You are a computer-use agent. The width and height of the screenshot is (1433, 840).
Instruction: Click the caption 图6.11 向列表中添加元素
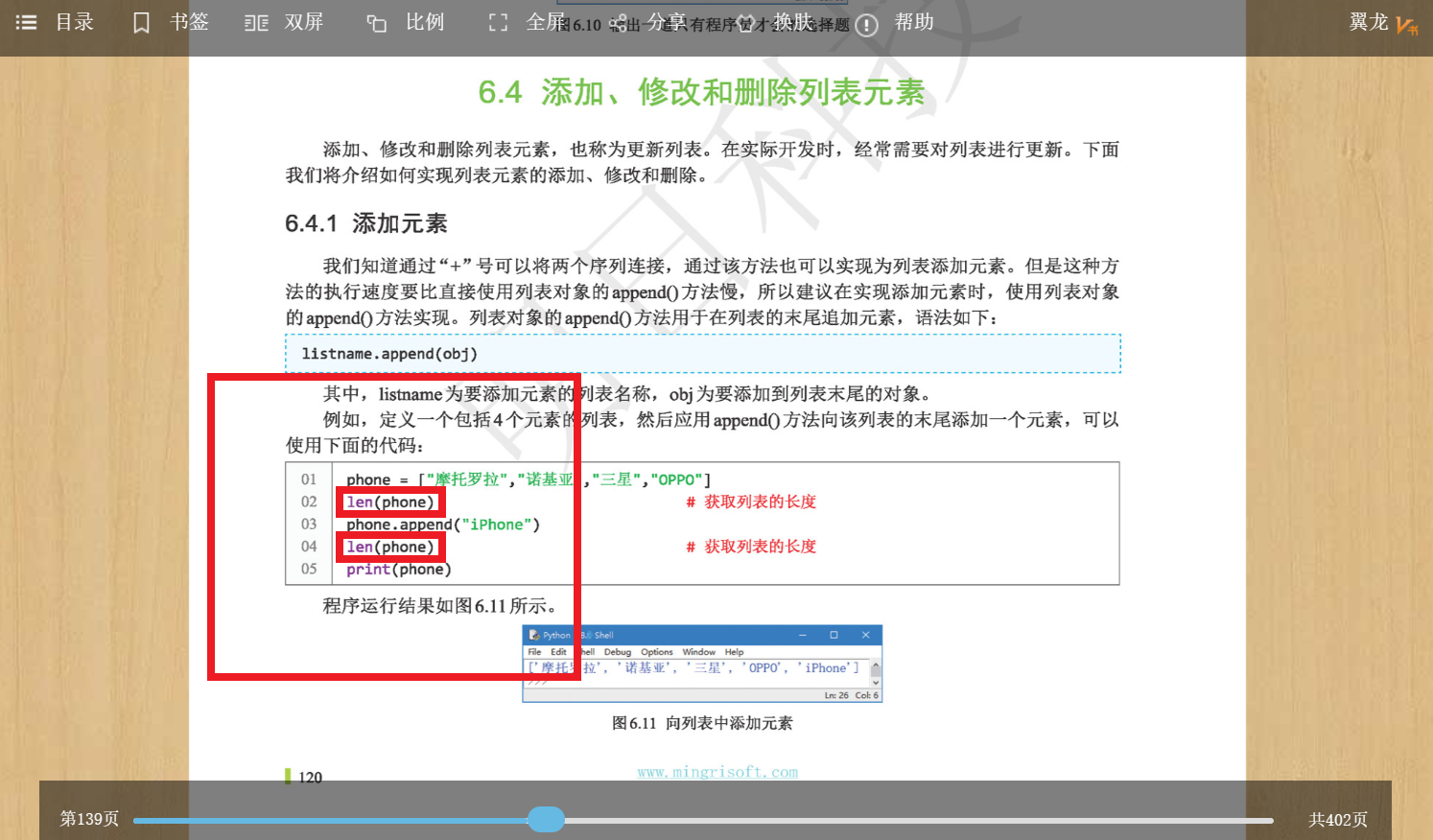click(x=702, y=723)
